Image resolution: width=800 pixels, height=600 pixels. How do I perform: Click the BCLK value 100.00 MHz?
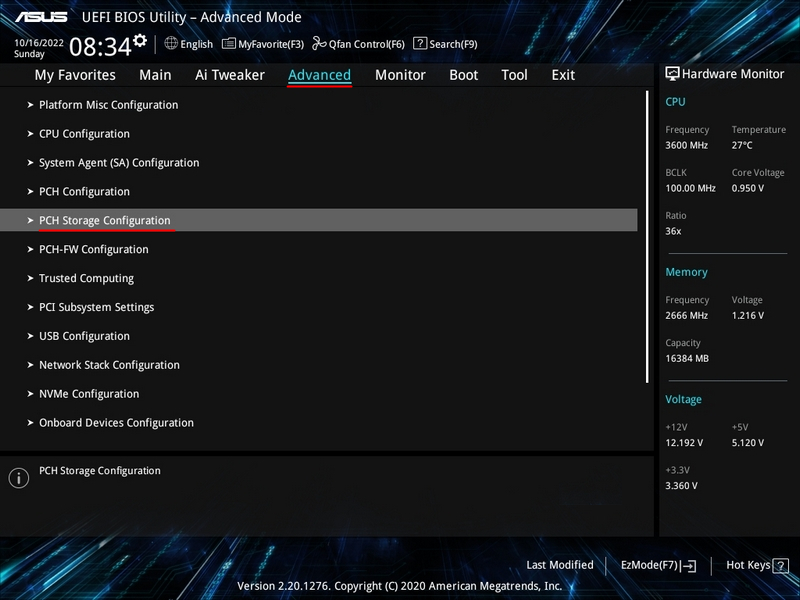click(x=690, y=188)
